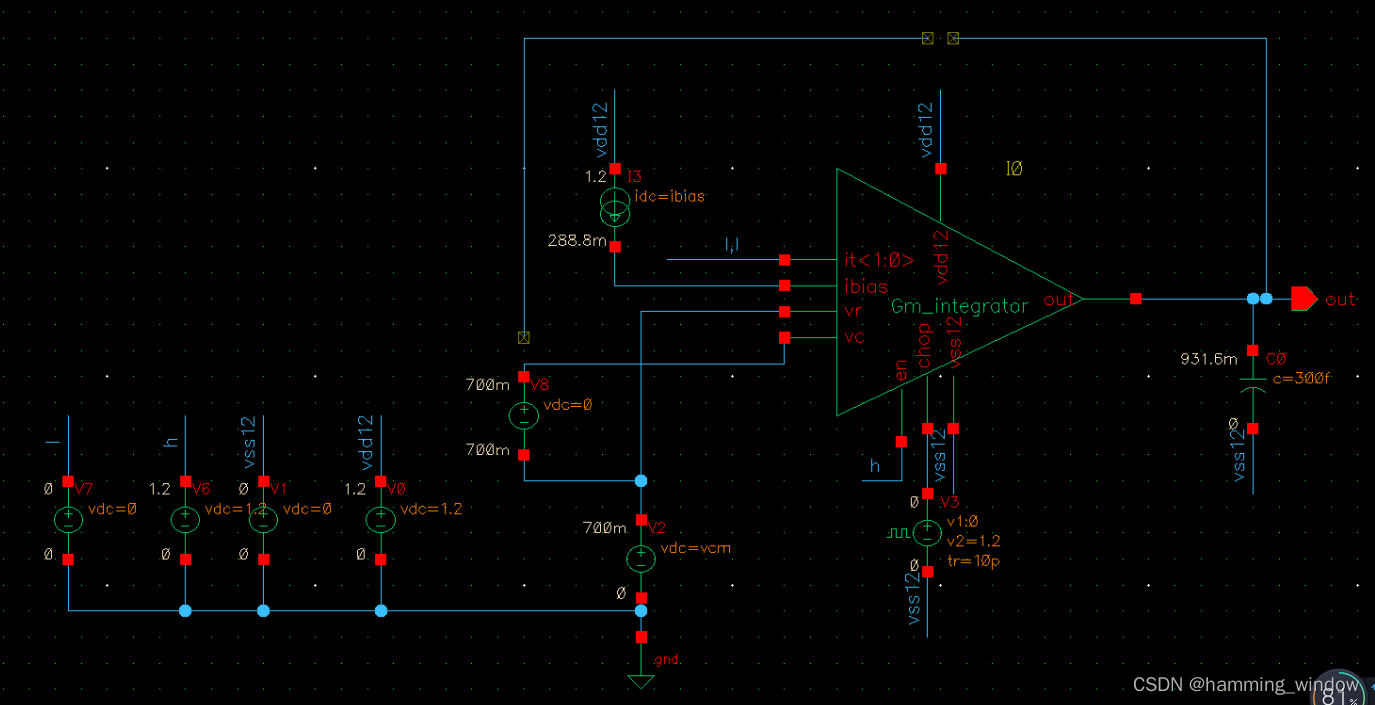Click the vdc=vcm parameter text
This screenshot has height=705, width=1375.
(x=696, y=548)
